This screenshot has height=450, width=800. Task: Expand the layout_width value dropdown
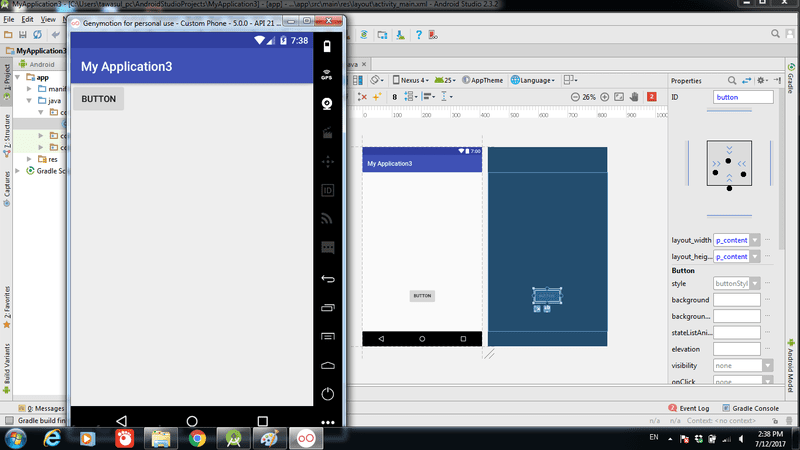(756, 240)
